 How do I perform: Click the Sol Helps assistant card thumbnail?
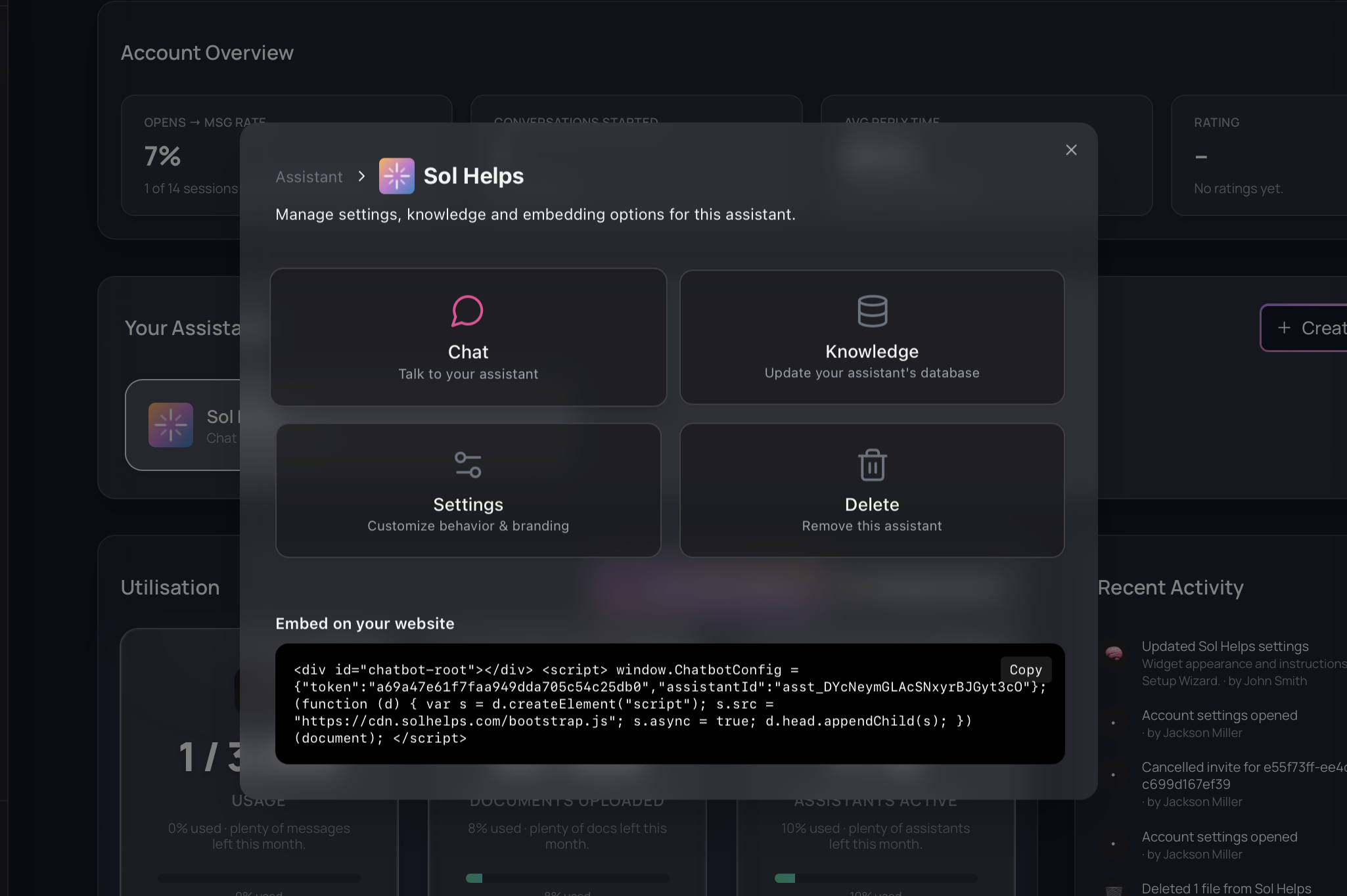[171, 425]
